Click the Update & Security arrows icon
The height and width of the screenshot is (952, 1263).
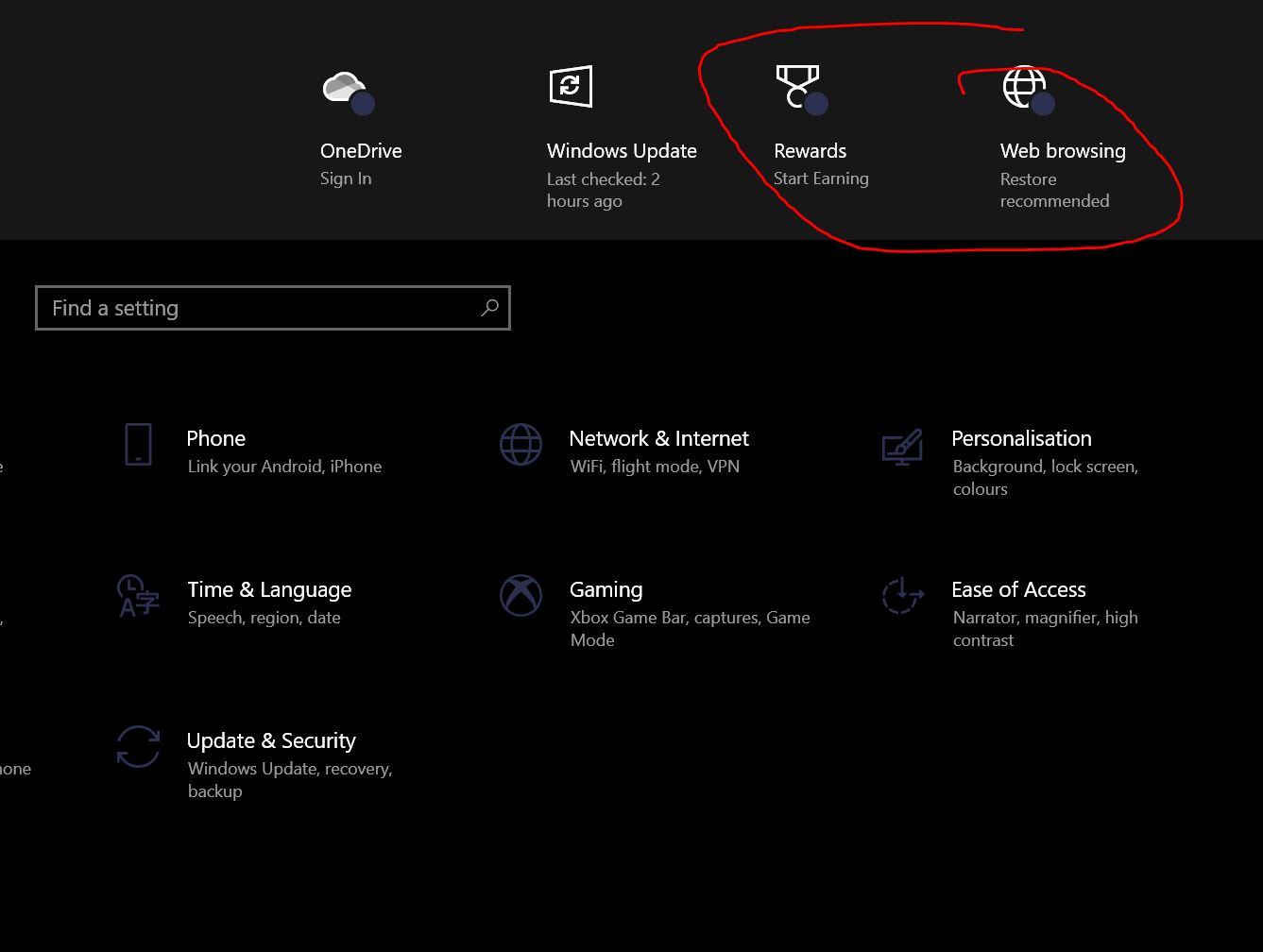(x=138, y=746)
